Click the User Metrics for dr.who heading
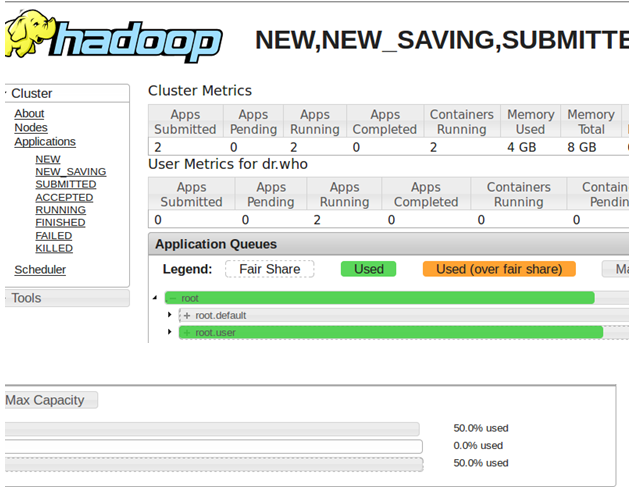 228,164
